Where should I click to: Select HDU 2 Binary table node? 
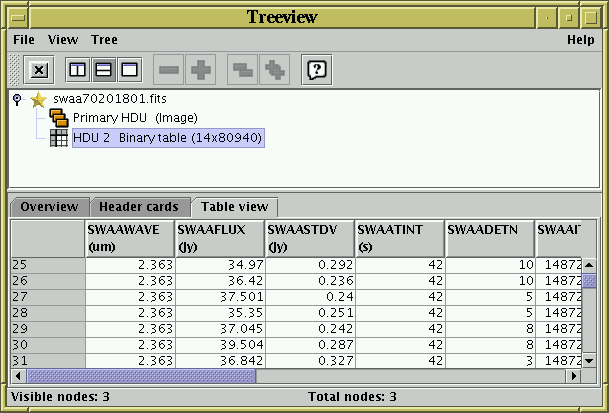(167, 137)
